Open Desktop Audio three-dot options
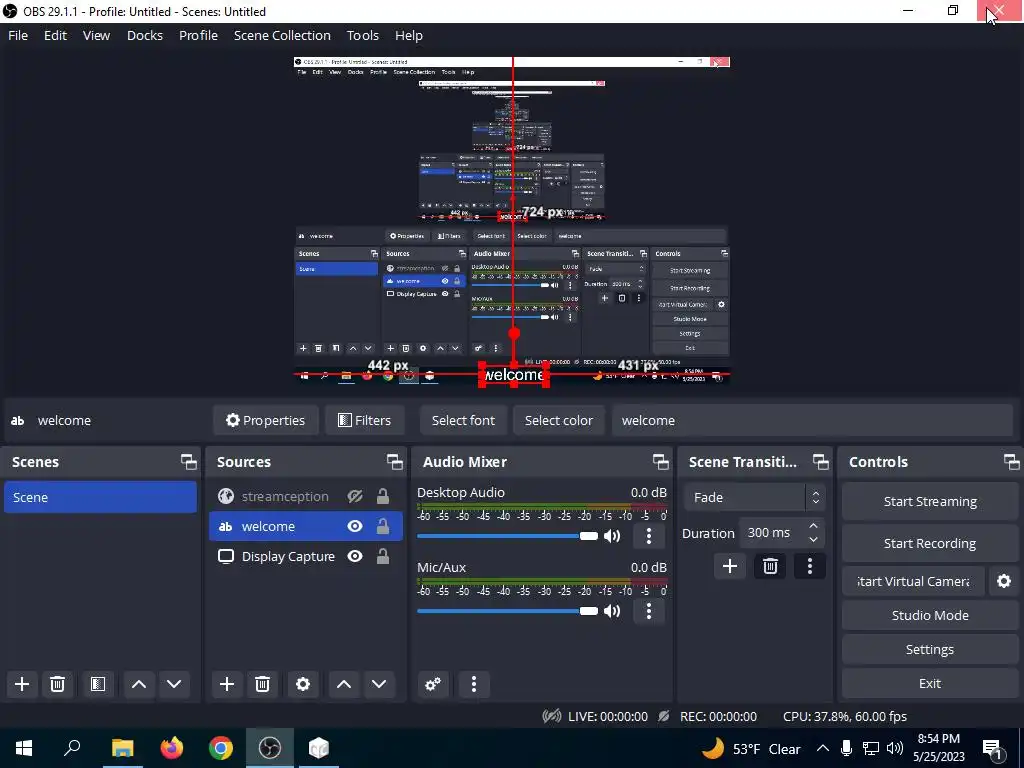 click(648, 536)
